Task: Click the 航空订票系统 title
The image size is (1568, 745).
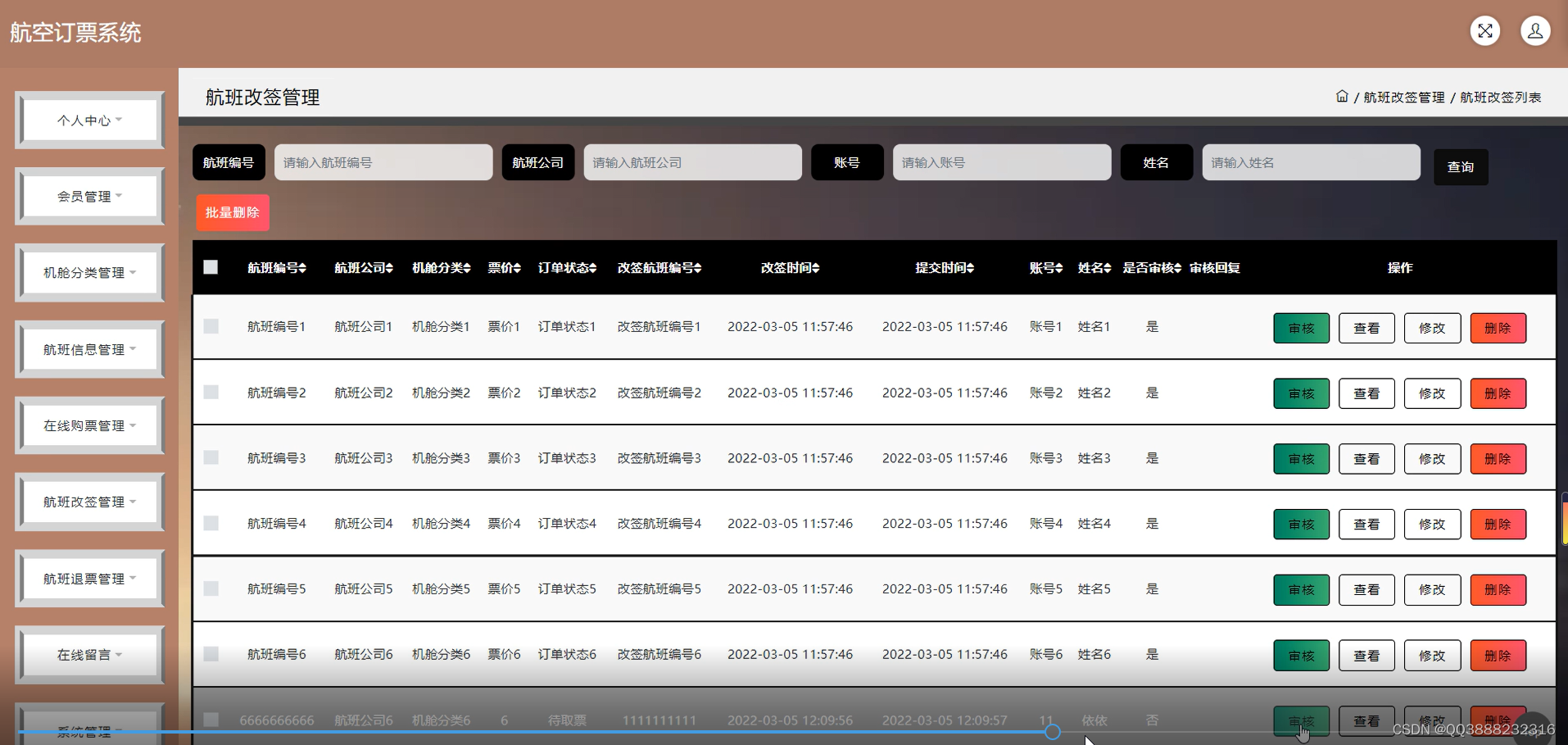Action: click(x=75, y=33)
